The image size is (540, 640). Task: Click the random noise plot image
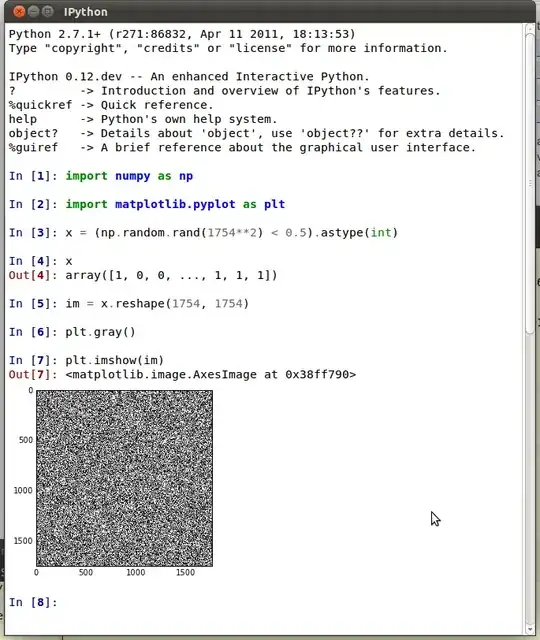click(x=124, y=478)
